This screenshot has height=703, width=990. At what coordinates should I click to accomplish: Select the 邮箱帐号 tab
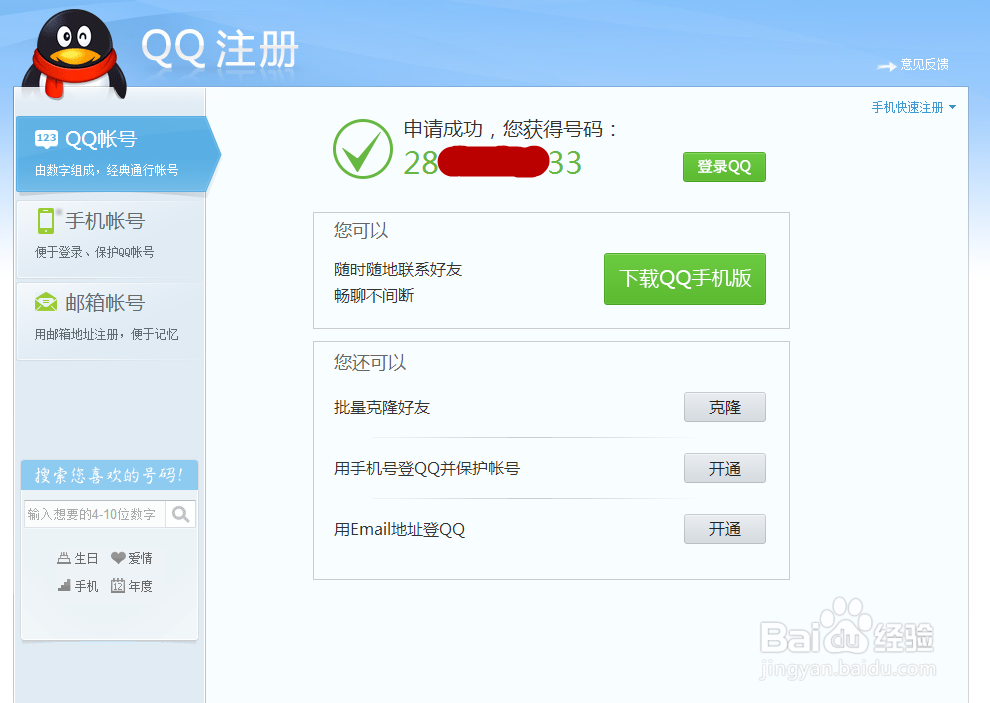point(110,320)
